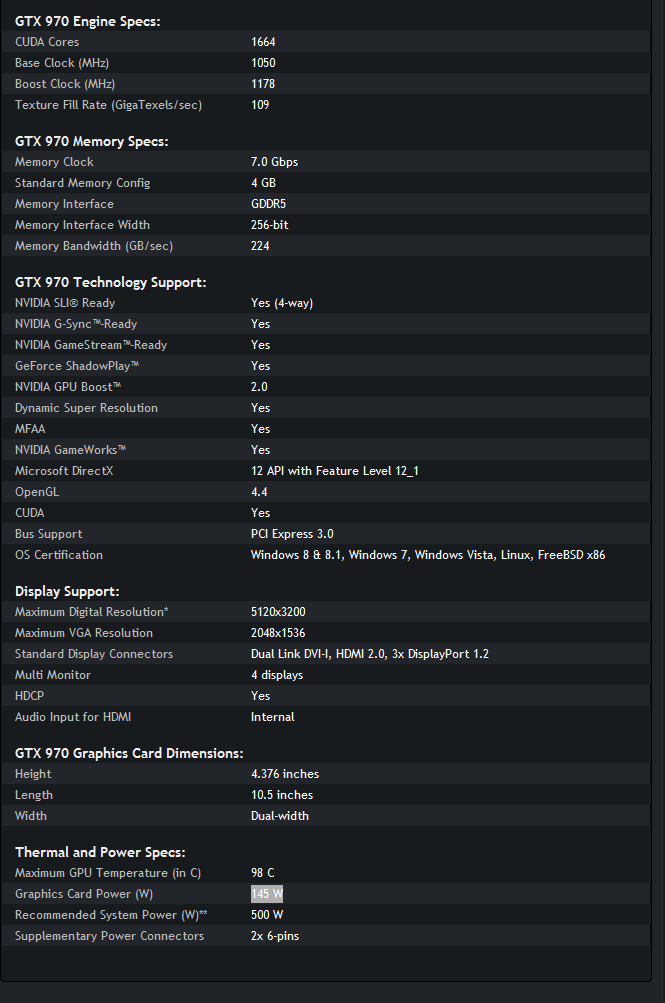Click the highlighted 145 W power value
This screenshot has width=665, height=1003.
tap(267, 894)
